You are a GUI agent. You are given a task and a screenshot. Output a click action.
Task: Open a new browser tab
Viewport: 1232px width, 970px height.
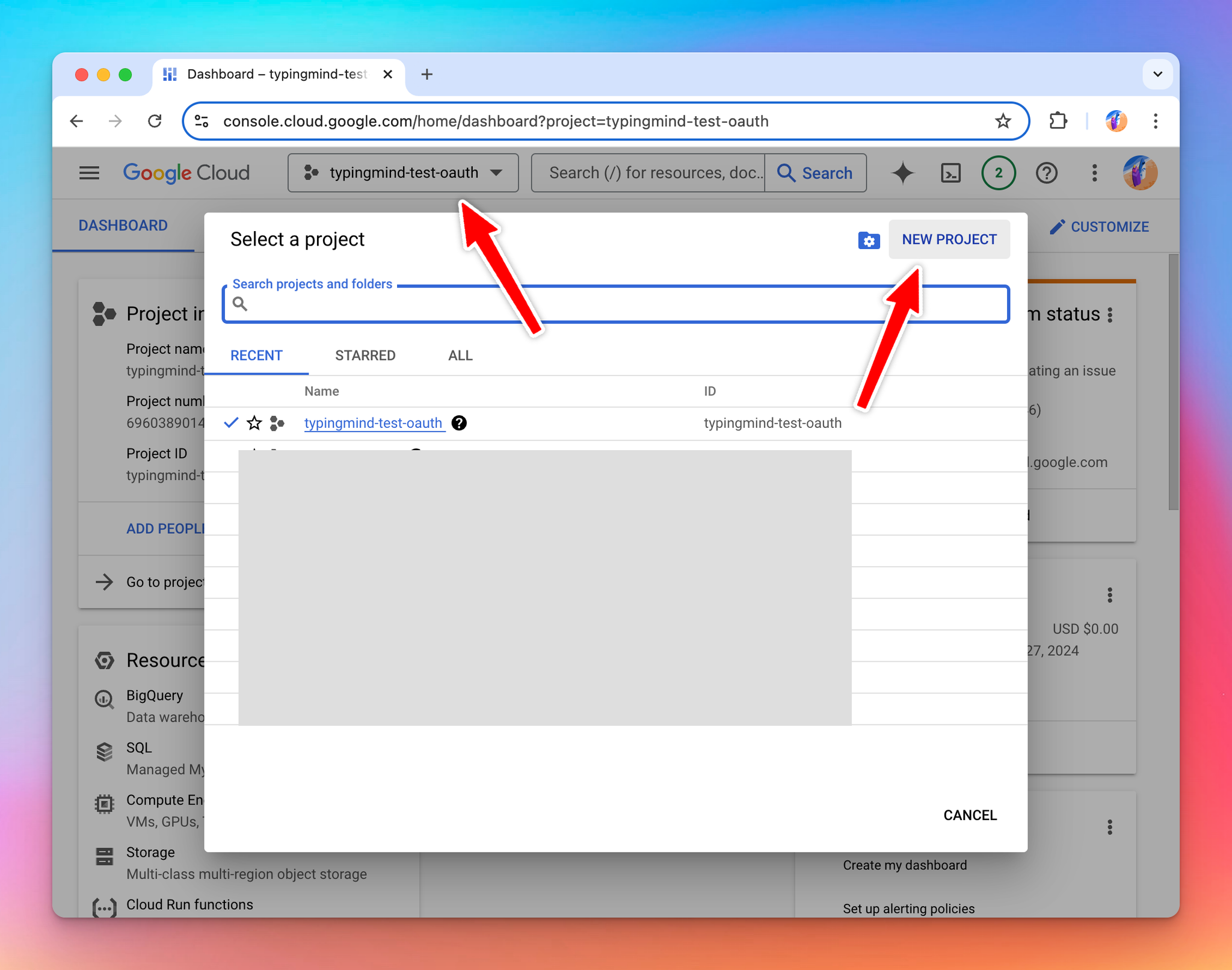point(427,74)
